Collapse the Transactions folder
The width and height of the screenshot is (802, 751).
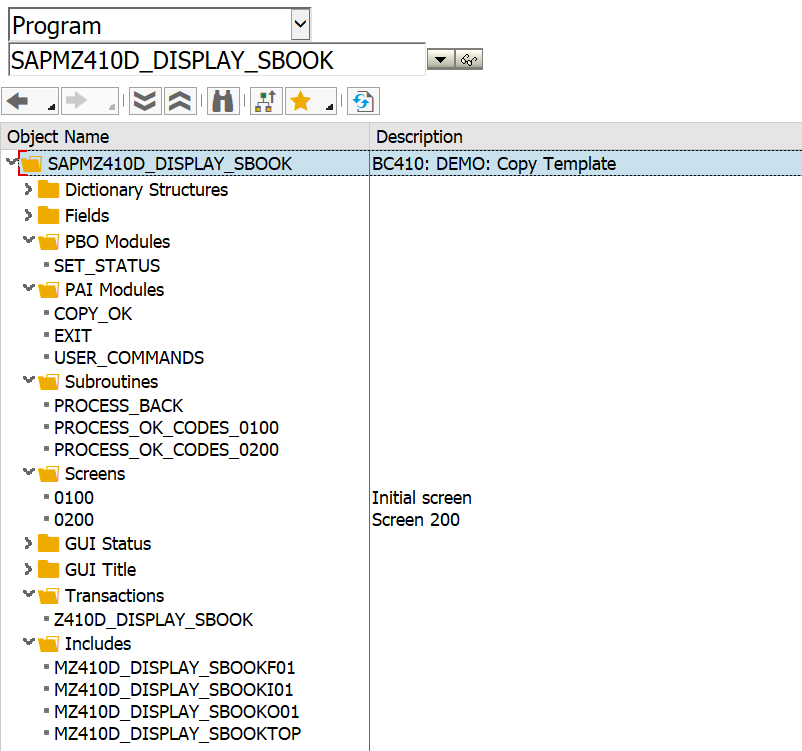(x=29, y=593)
